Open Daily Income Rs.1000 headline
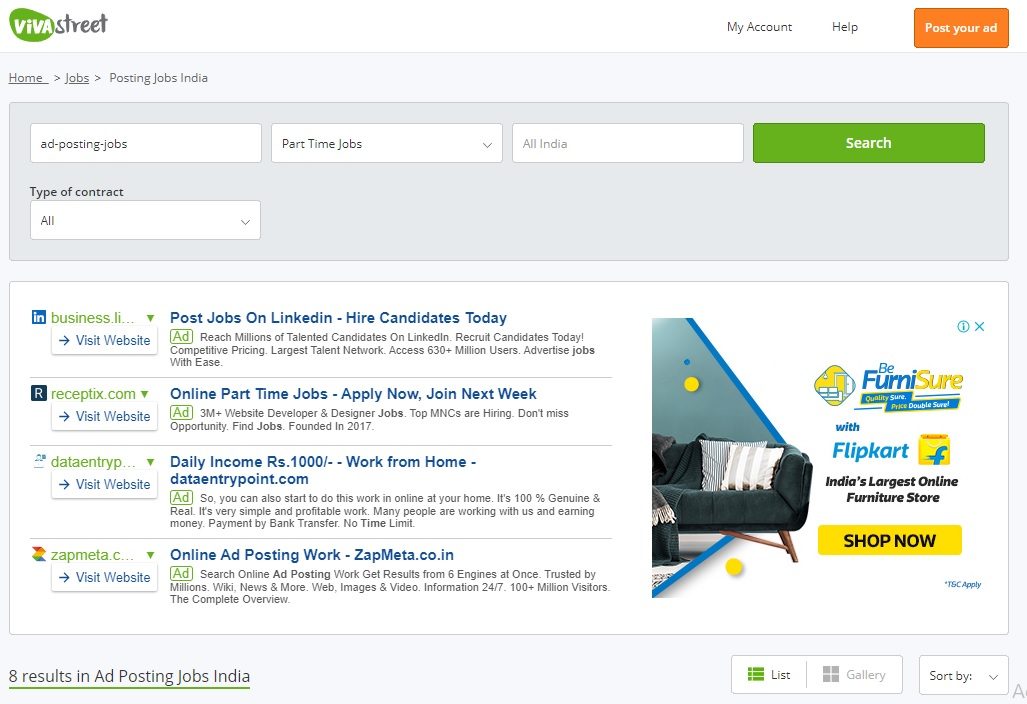 click(x=323, y=470)
